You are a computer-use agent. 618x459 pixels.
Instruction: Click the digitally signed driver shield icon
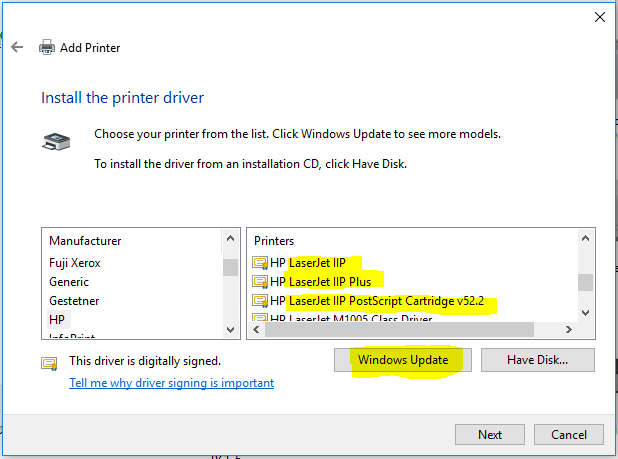(48, 361)
